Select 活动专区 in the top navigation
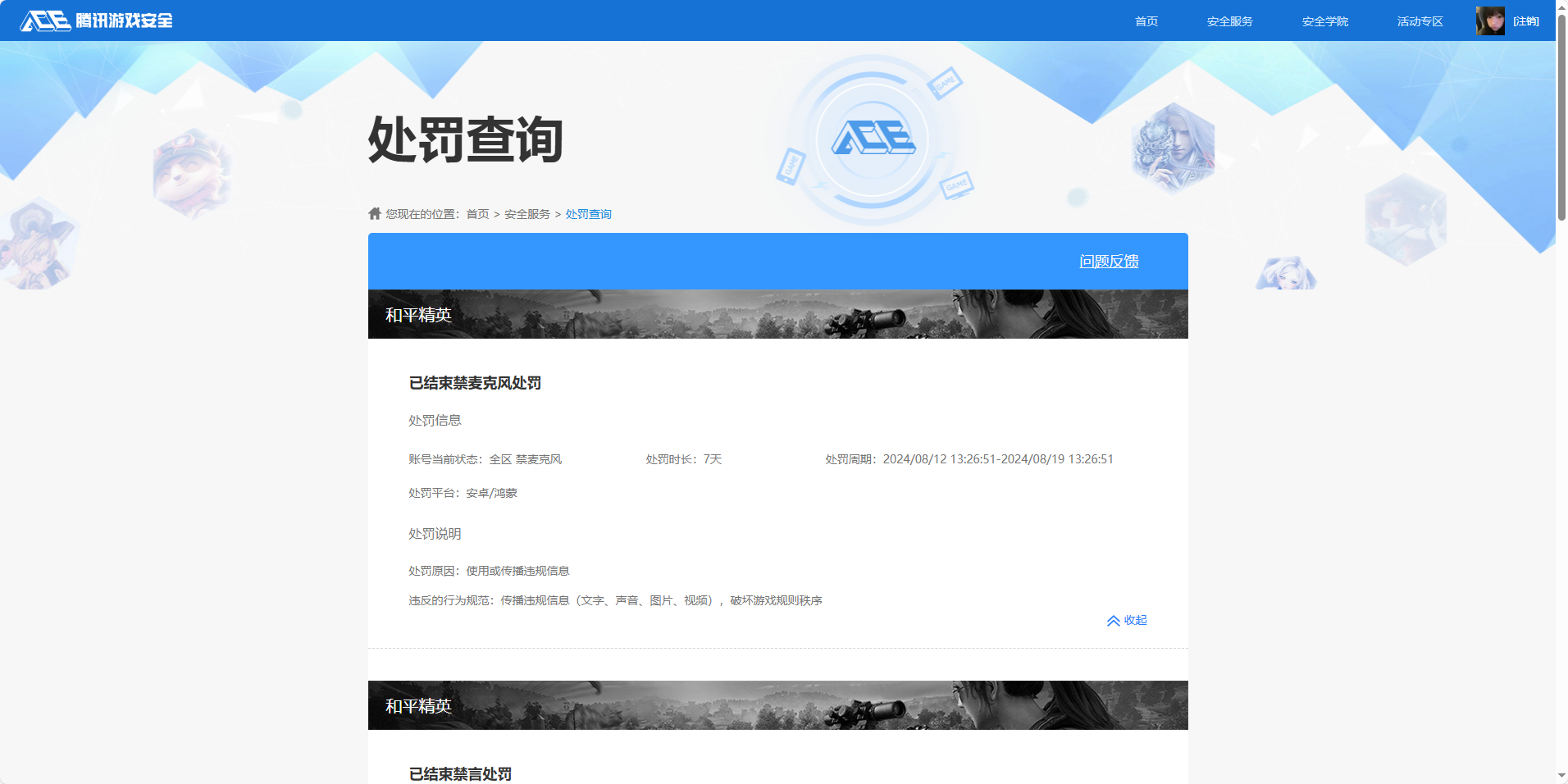The image size is (1568, 784). pos(1419,21)
